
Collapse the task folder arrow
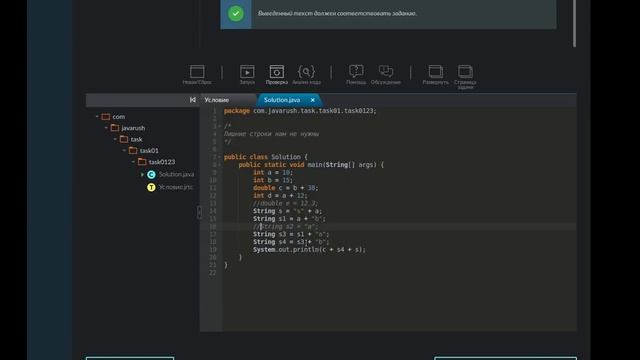click(115, 139)
